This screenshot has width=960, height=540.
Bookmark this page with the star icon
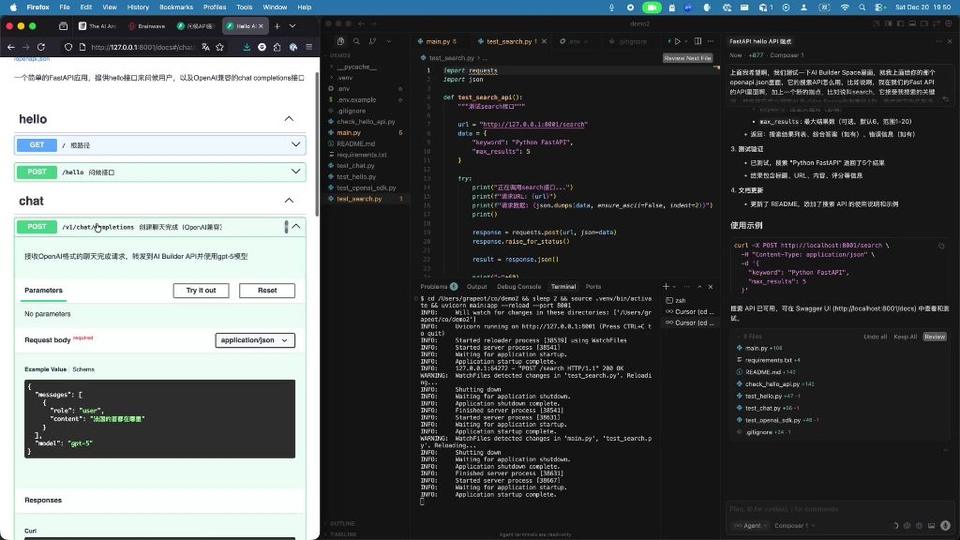coord(220,47)
